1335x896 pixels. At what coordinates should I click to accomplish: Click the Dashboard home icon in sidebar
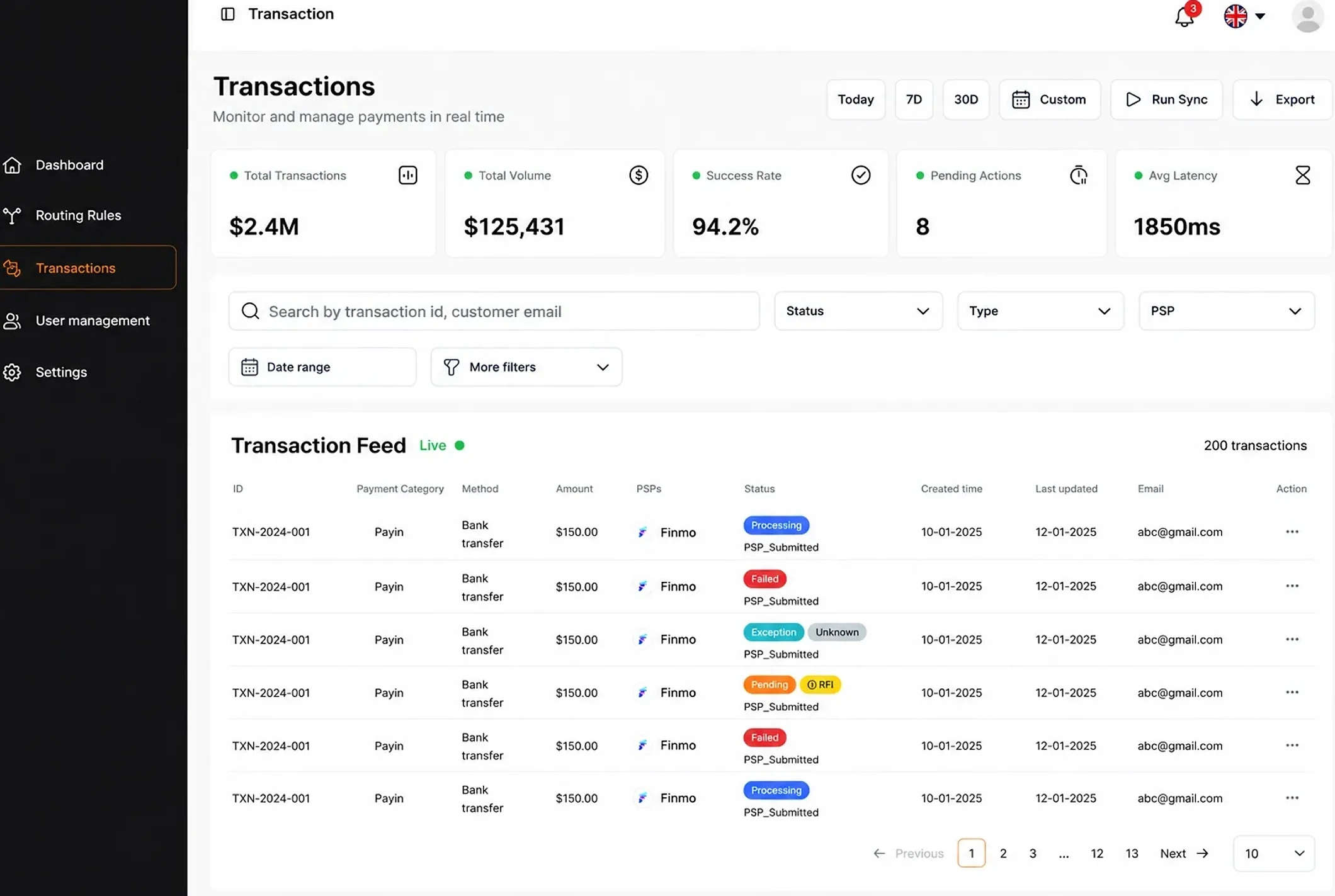coord(12,165)
